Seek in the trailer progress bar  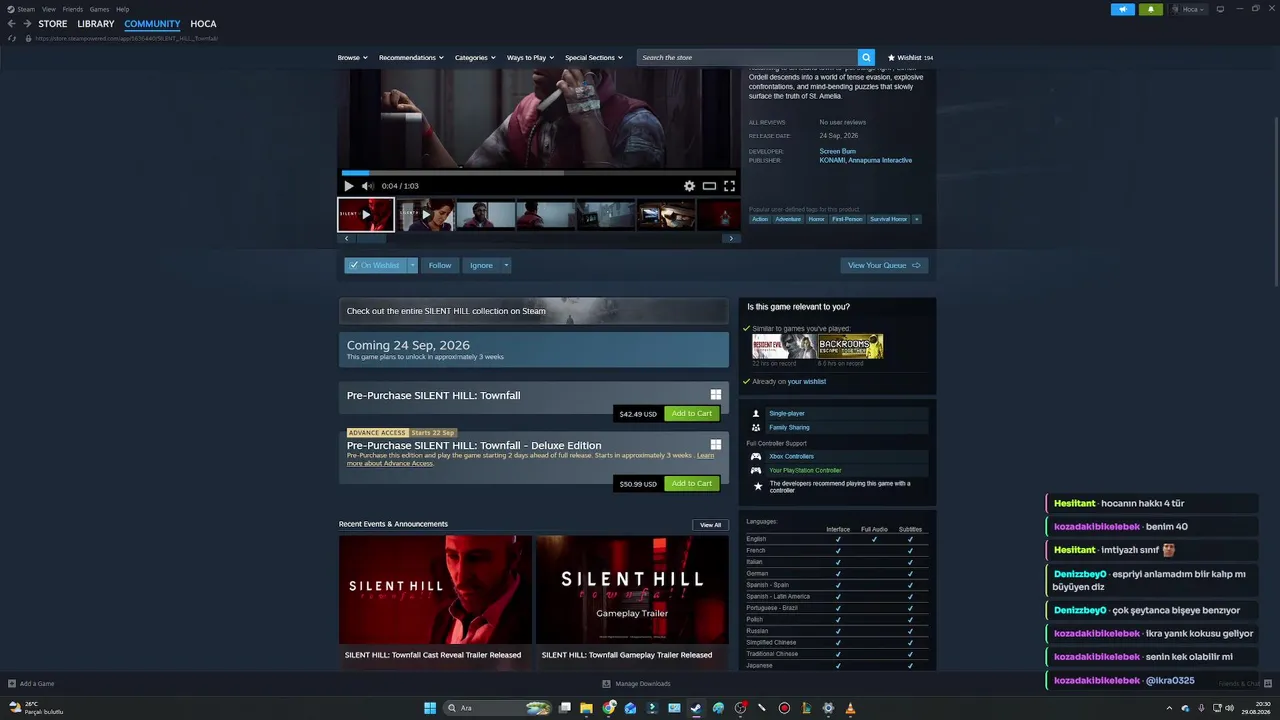click(538, 173)
